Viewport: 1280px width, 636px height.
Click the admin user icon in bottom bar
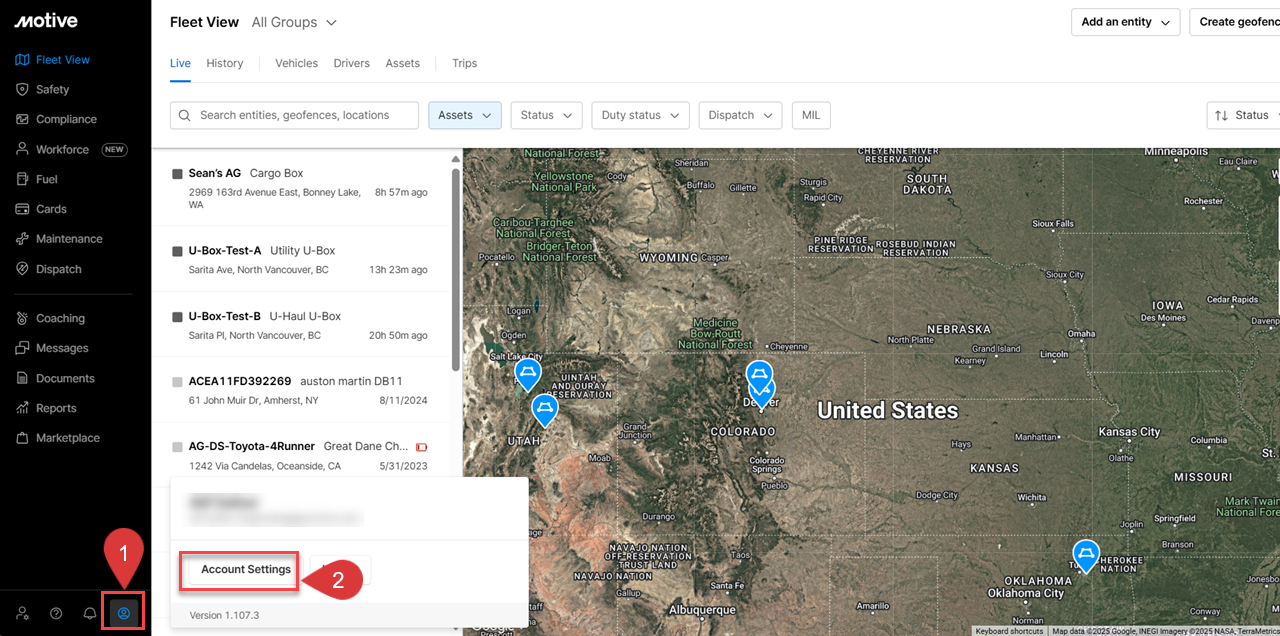(x=23, y=613)
